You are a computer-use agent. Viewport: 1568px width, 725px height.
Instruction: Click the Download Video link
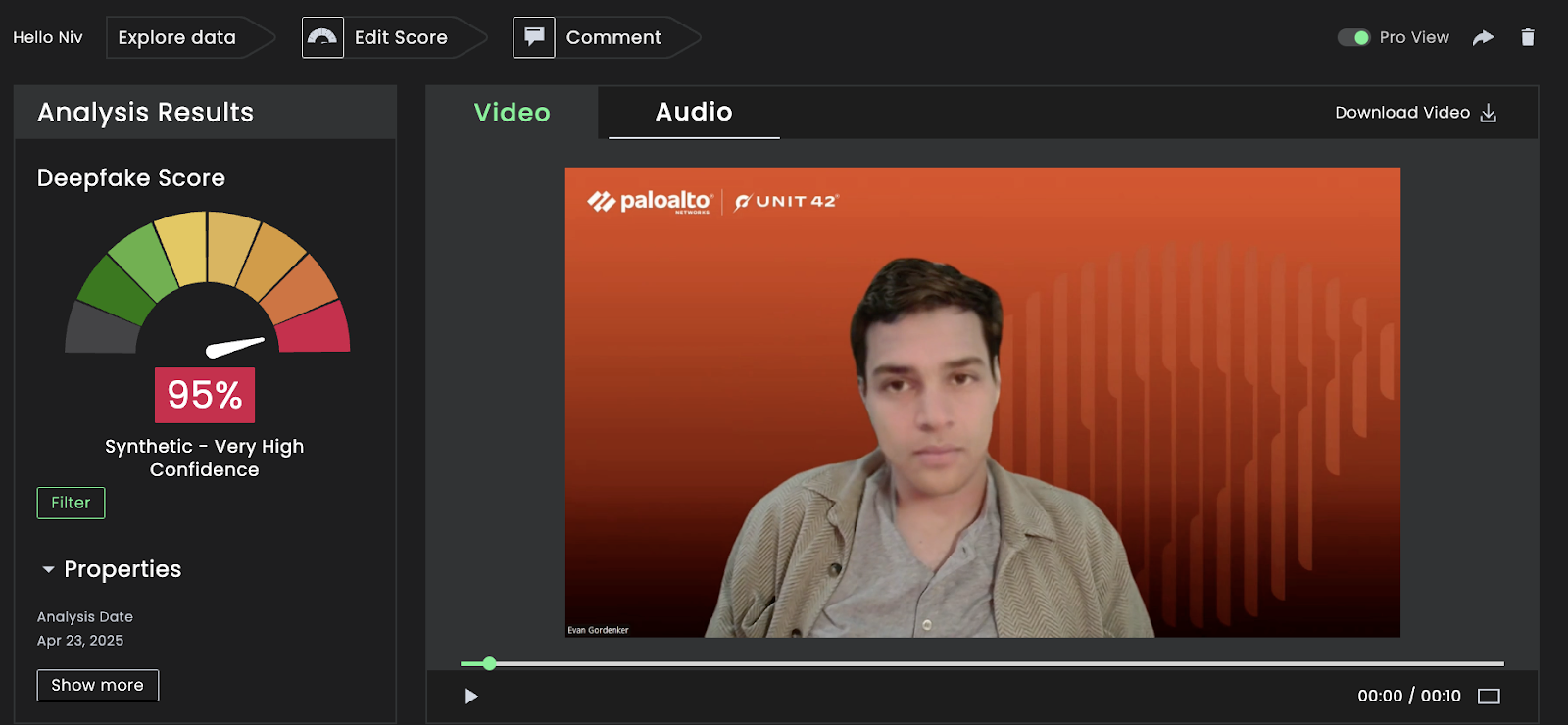click(1402, 113)
